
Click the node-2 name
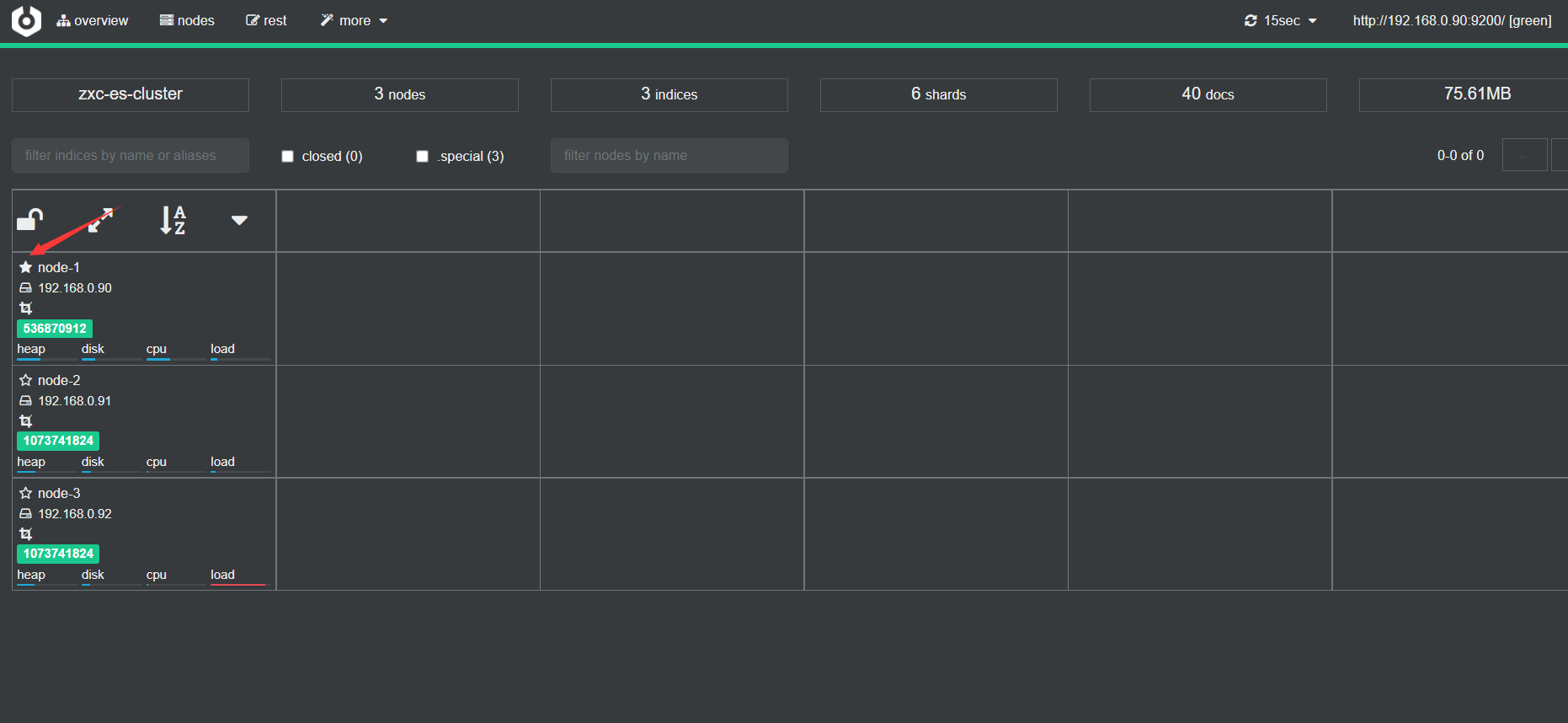pyautogui.click(x=59, y=380)
